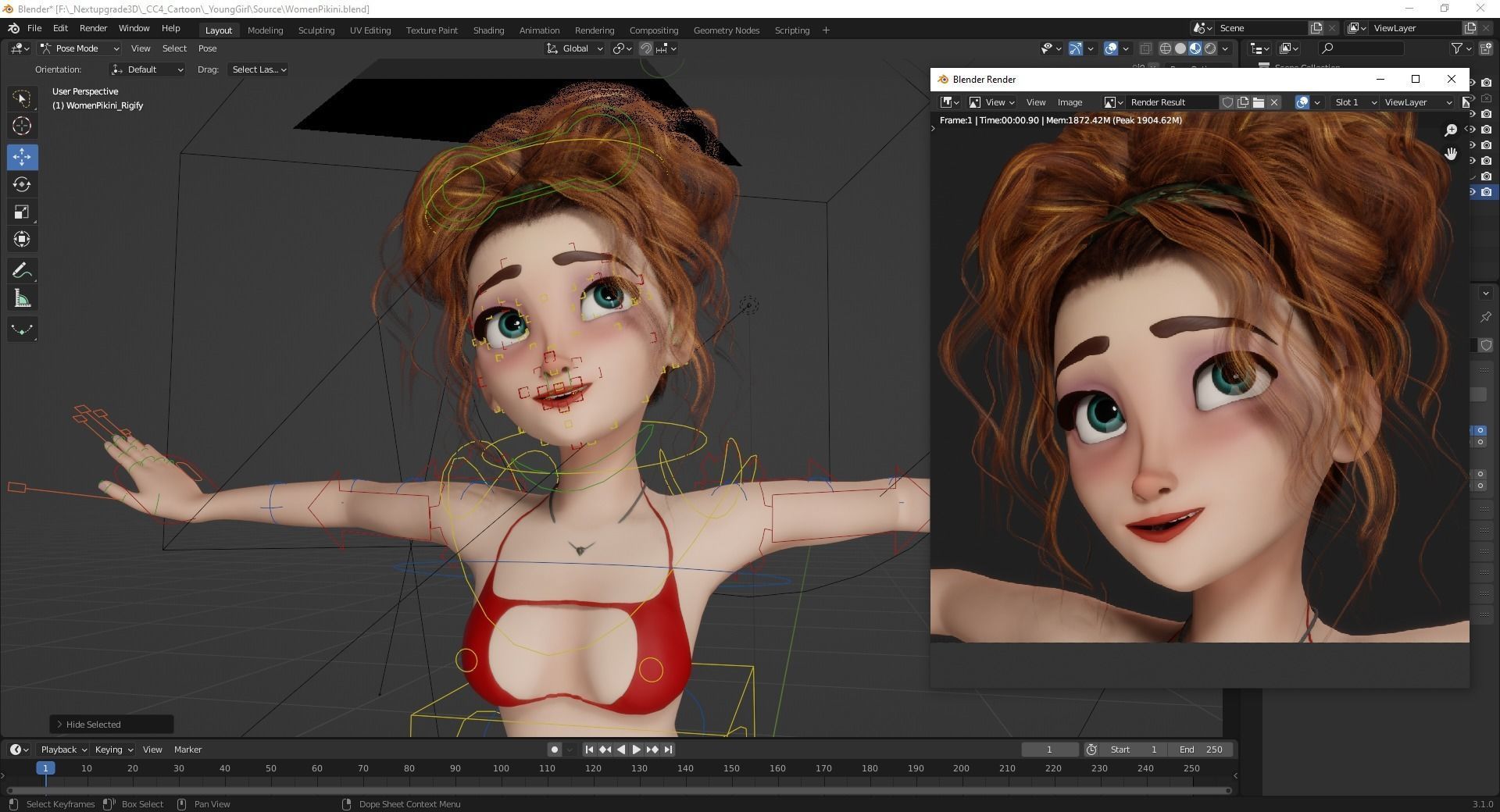Jump to the next keyframe
The height and width of the screenshot is (812, 1500).
tap(652, 750)
